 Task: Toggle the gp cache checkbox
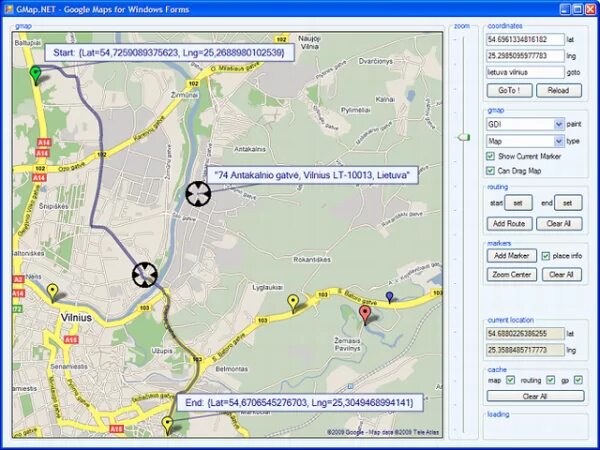pos(578,380)
